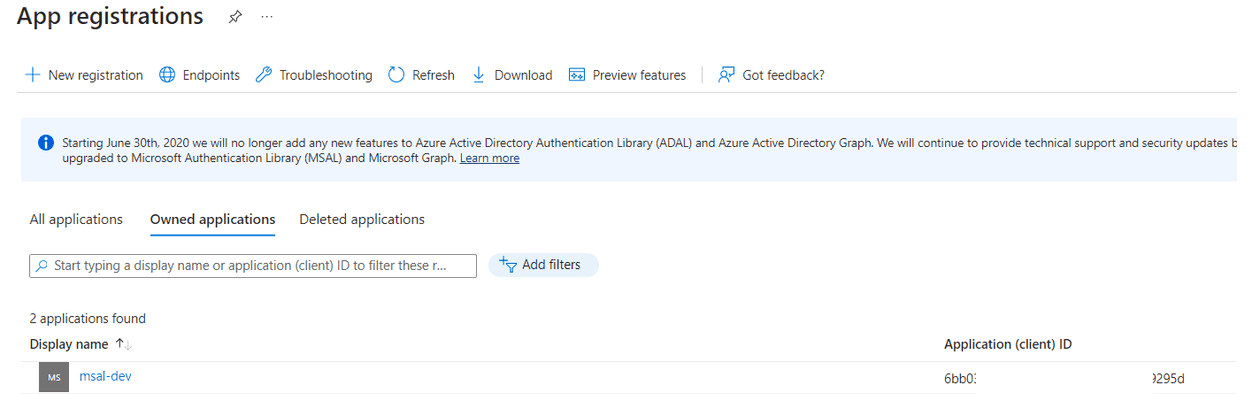Open the msal-dev application link
The image size is (1260, 394).
click(105, 376)
